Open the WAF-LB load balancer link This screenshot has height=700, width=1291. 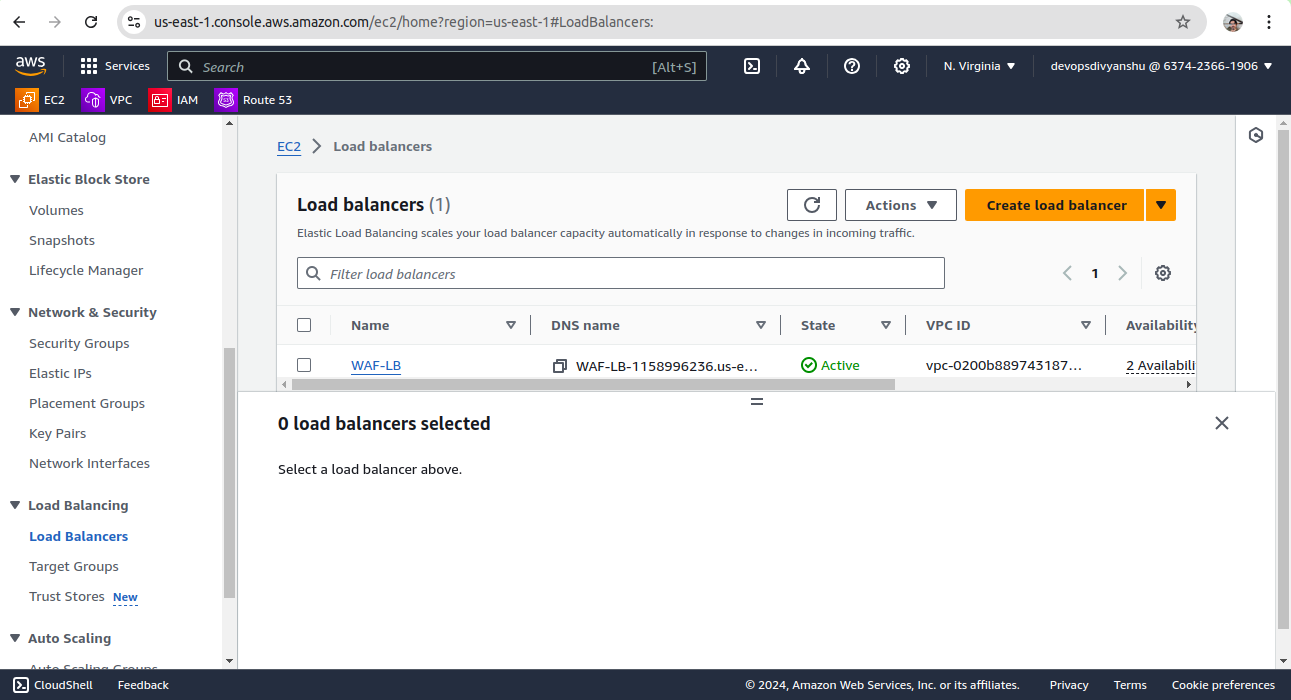tap(376, 366)
